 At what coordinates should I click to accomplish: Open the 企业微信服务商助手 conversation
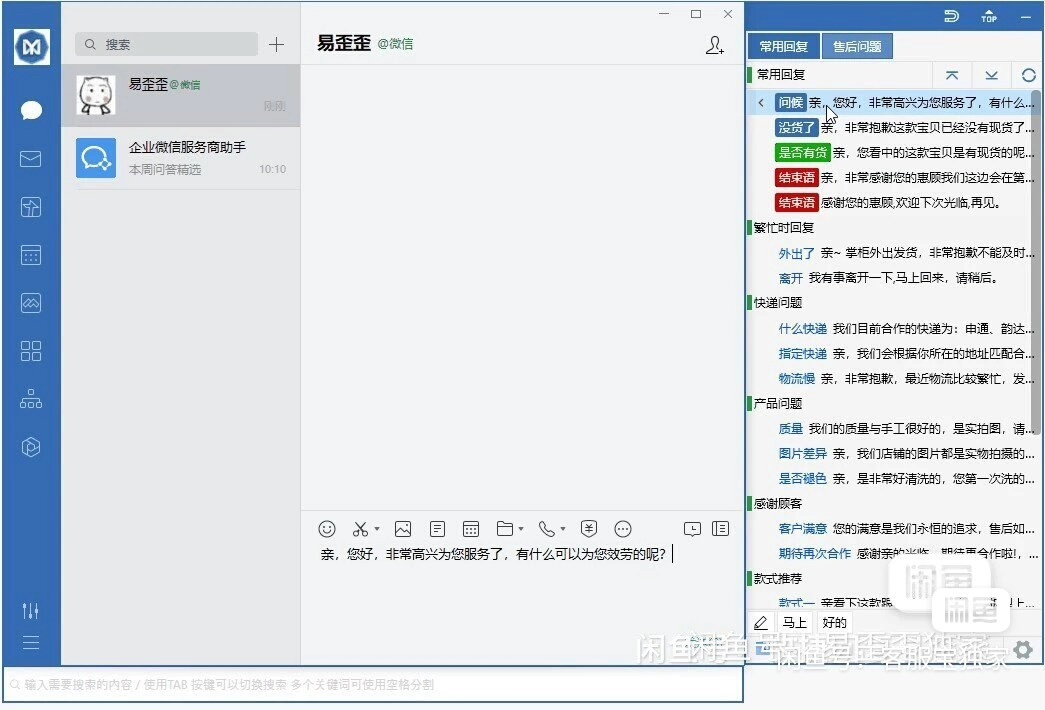pyautogui.click(x=181, y=158)
